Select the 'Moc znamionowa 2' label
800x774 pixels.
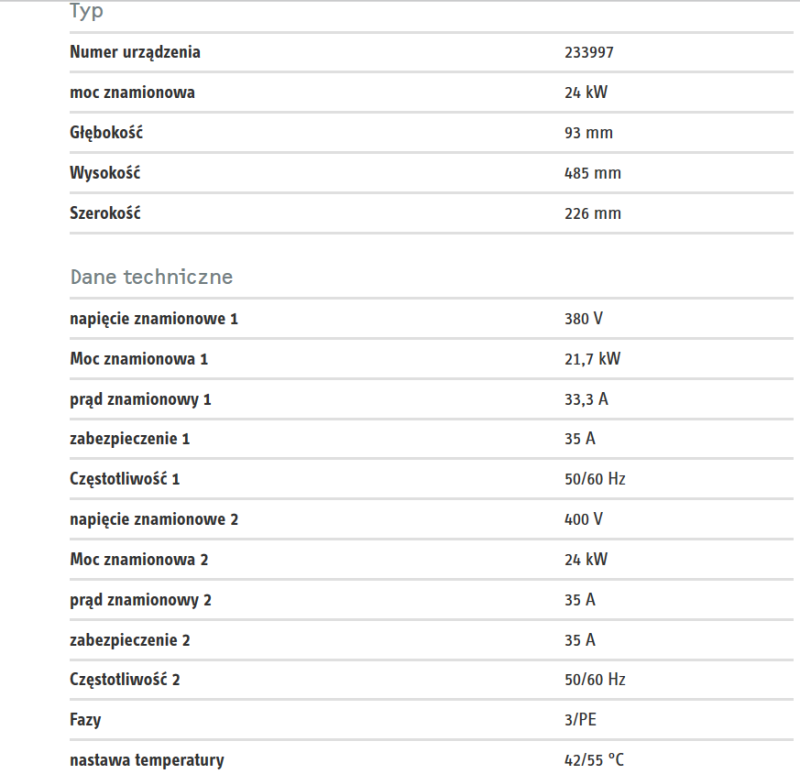(139, 560)
